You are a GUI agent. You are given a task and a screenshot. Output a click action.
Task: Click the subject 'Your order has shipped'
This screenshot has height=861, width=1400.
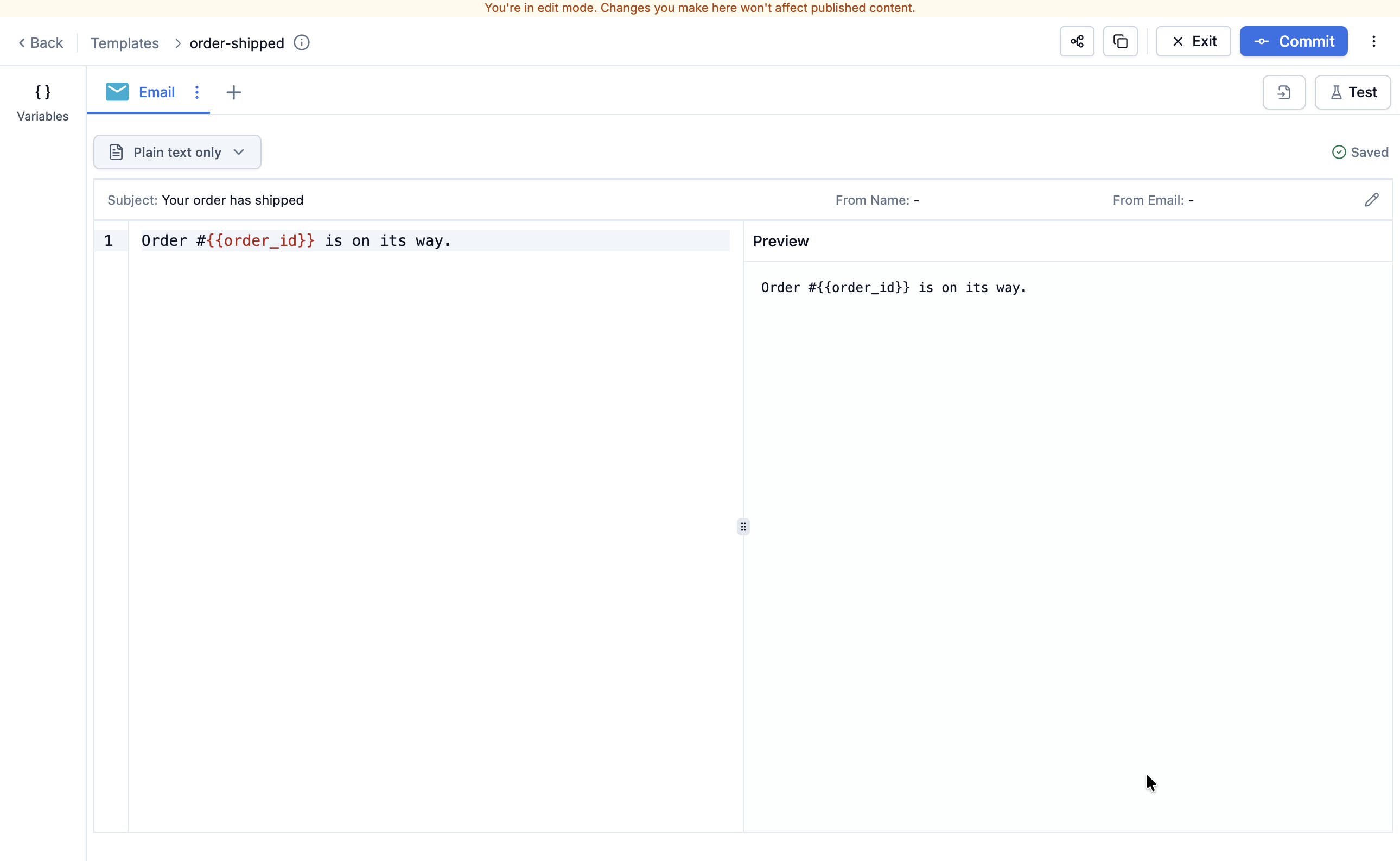coord(232,200)
